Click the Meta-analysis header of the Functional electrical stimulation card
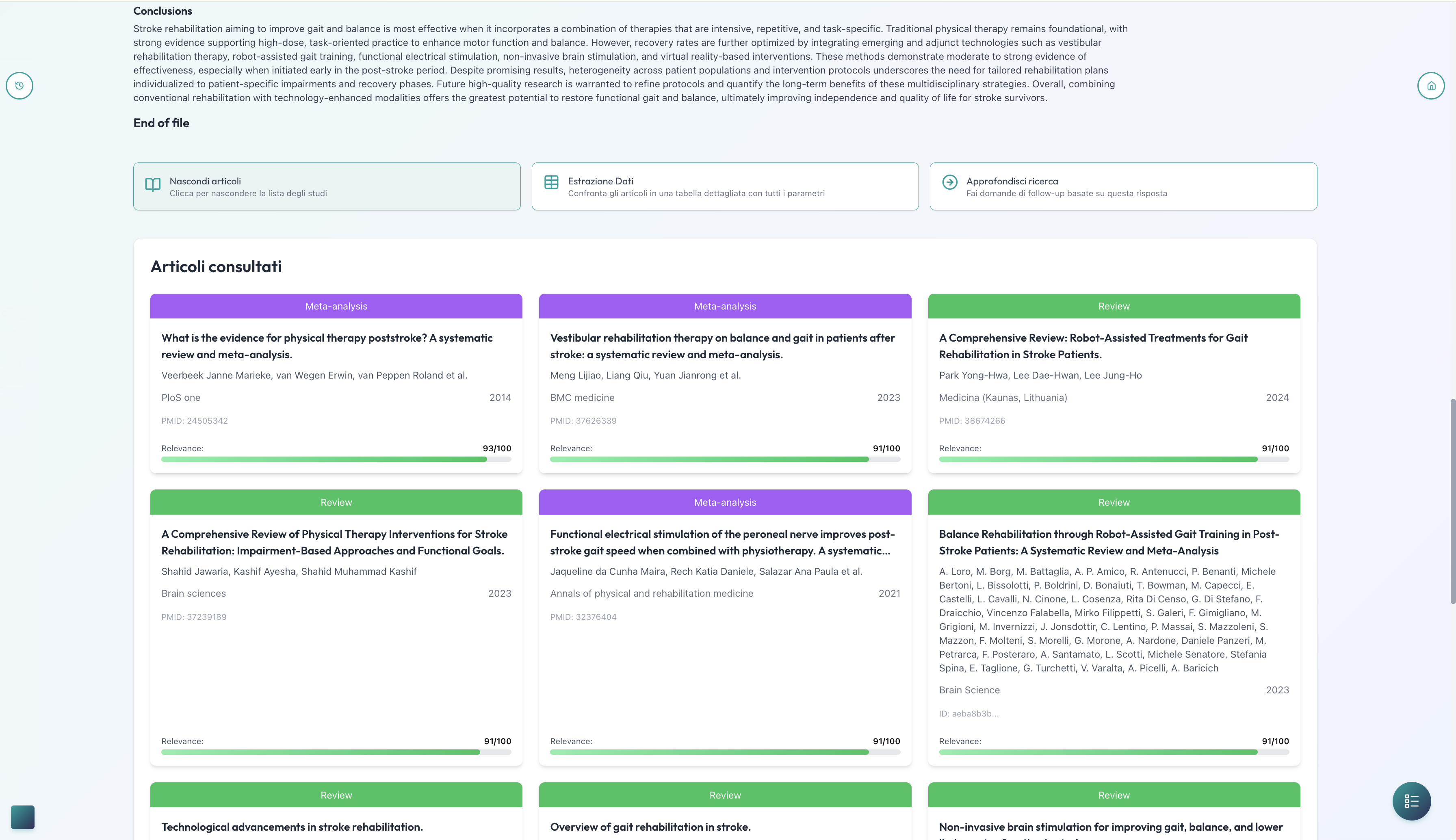The image size is (1456, 840). 724,502
